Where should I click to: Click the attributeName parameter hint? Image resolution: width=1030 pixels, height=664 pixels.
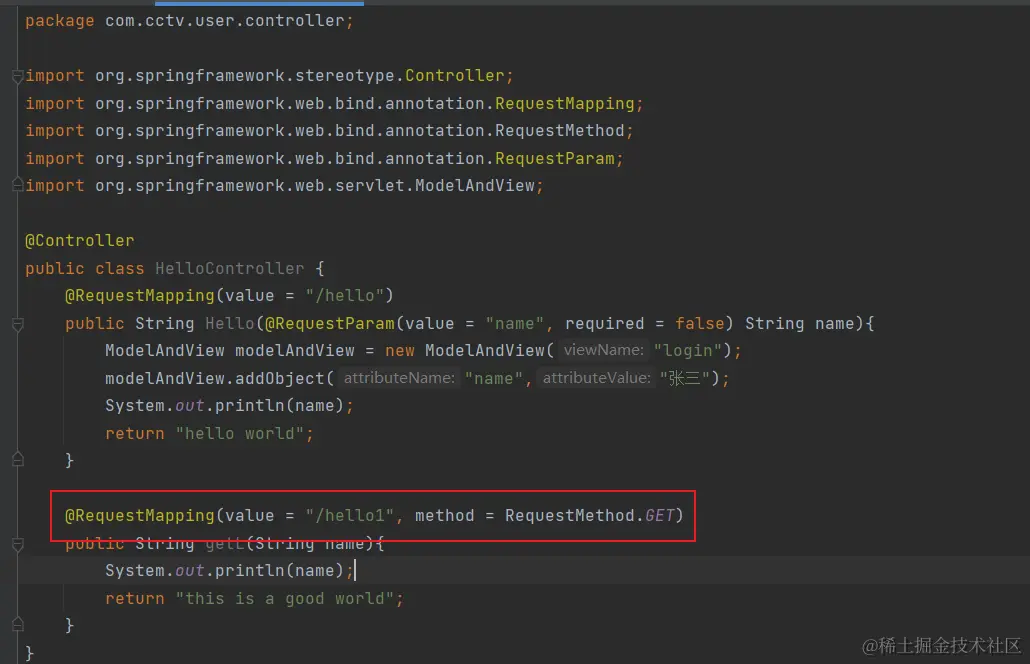[x=399, y=378]
